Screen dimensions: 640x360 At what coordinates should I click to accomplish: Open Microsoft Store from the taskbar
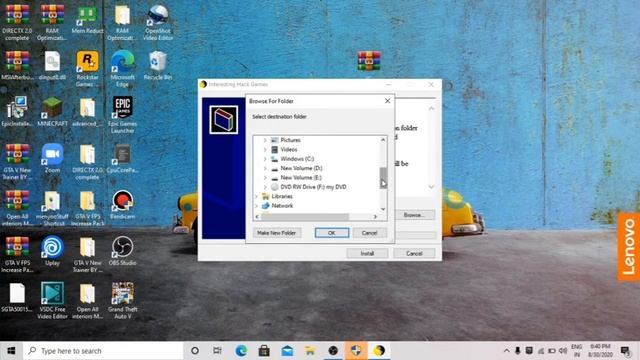pyautogui.click(x=264, y=351)
